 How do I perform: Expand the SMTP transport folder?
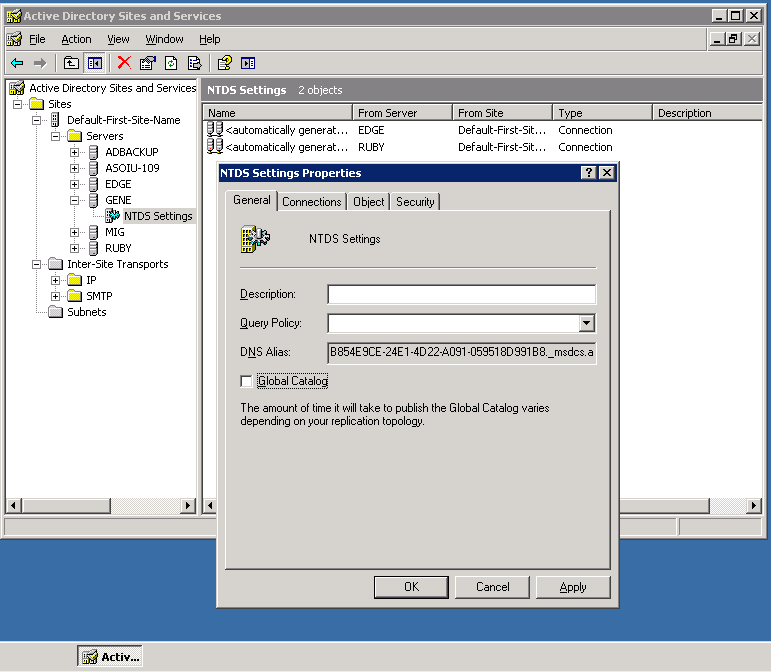click(56, 296)
